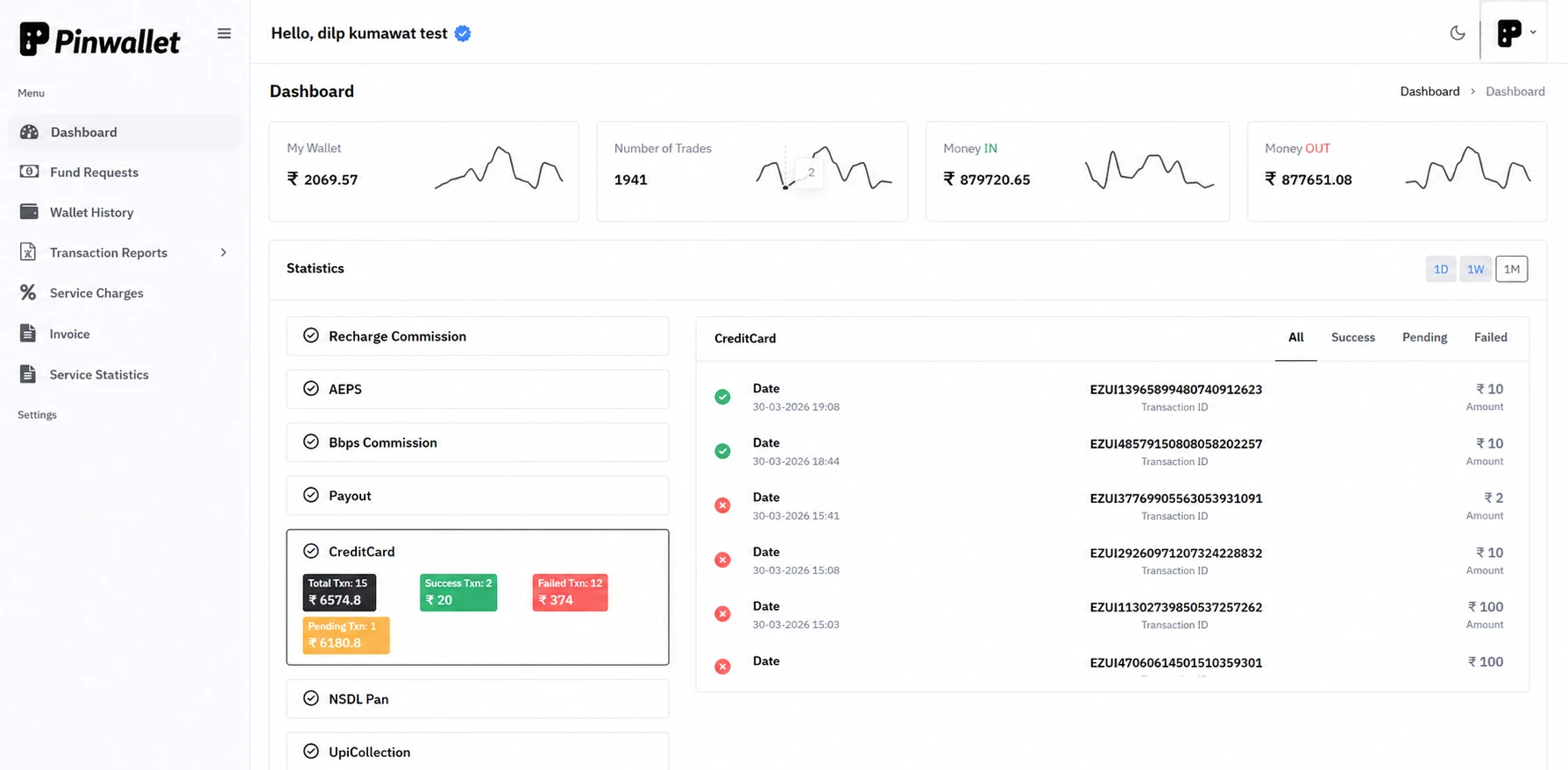Screen dimensions: 1568x770
Task: Expand the Recharge Commission section
Action: [x=477, y=336]
